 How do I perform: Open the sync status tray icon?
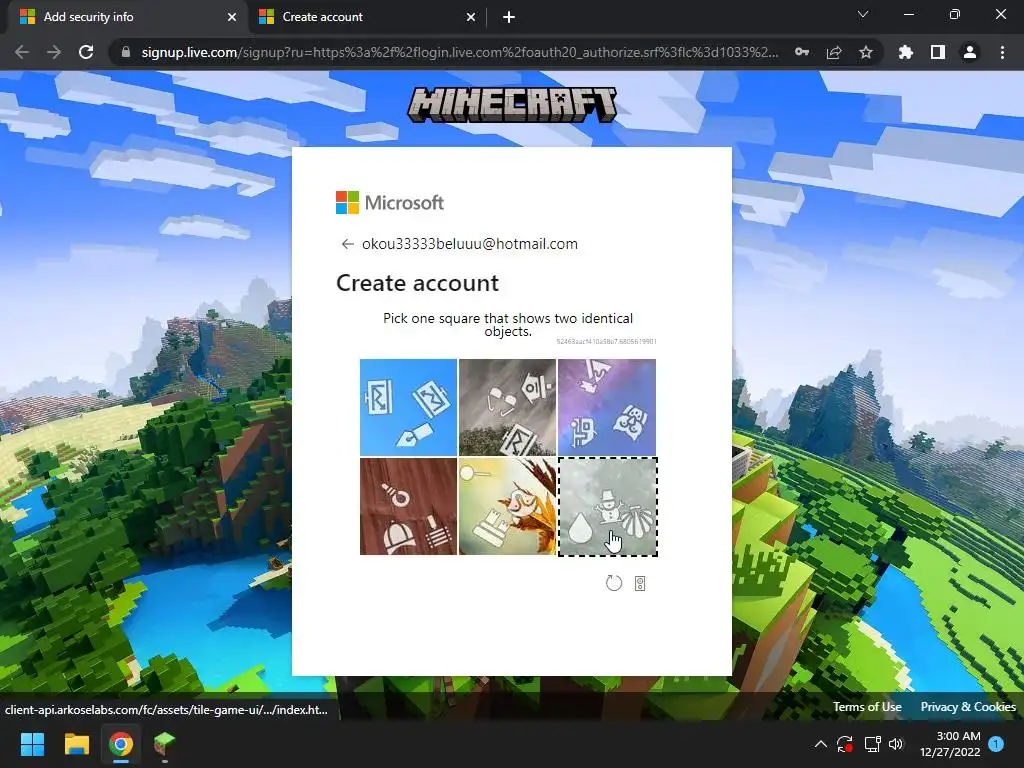pyautogui.click(x=845, y=744)
